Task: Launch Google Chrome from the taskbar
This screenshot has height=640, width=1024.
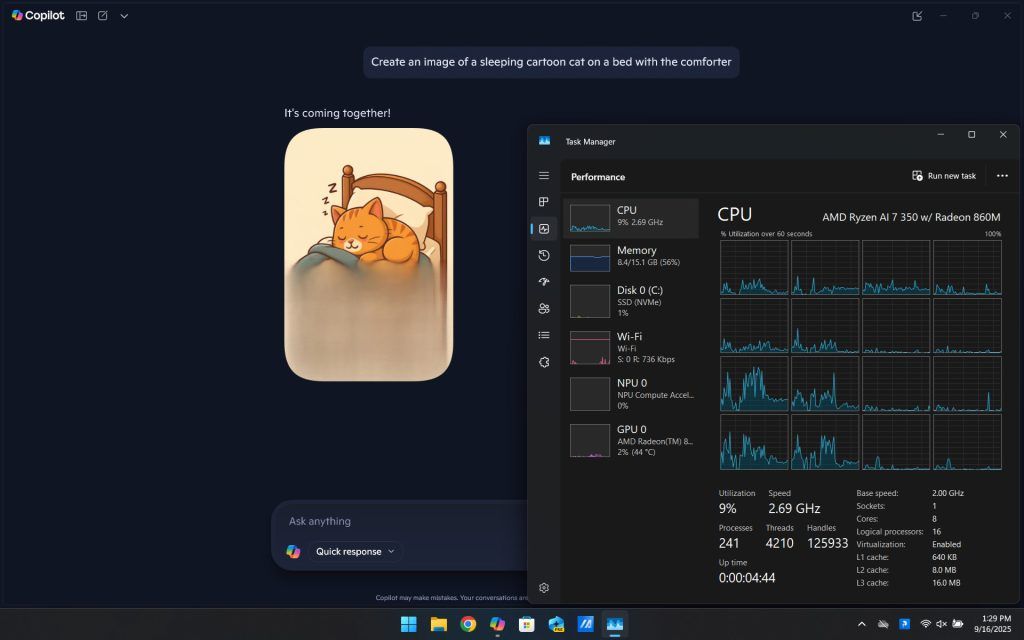Action: click(x=468, y=624)
